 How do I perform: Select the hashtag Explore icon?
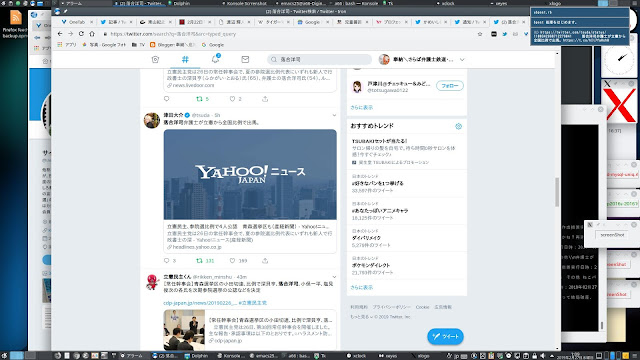click(x=185, y=60)
